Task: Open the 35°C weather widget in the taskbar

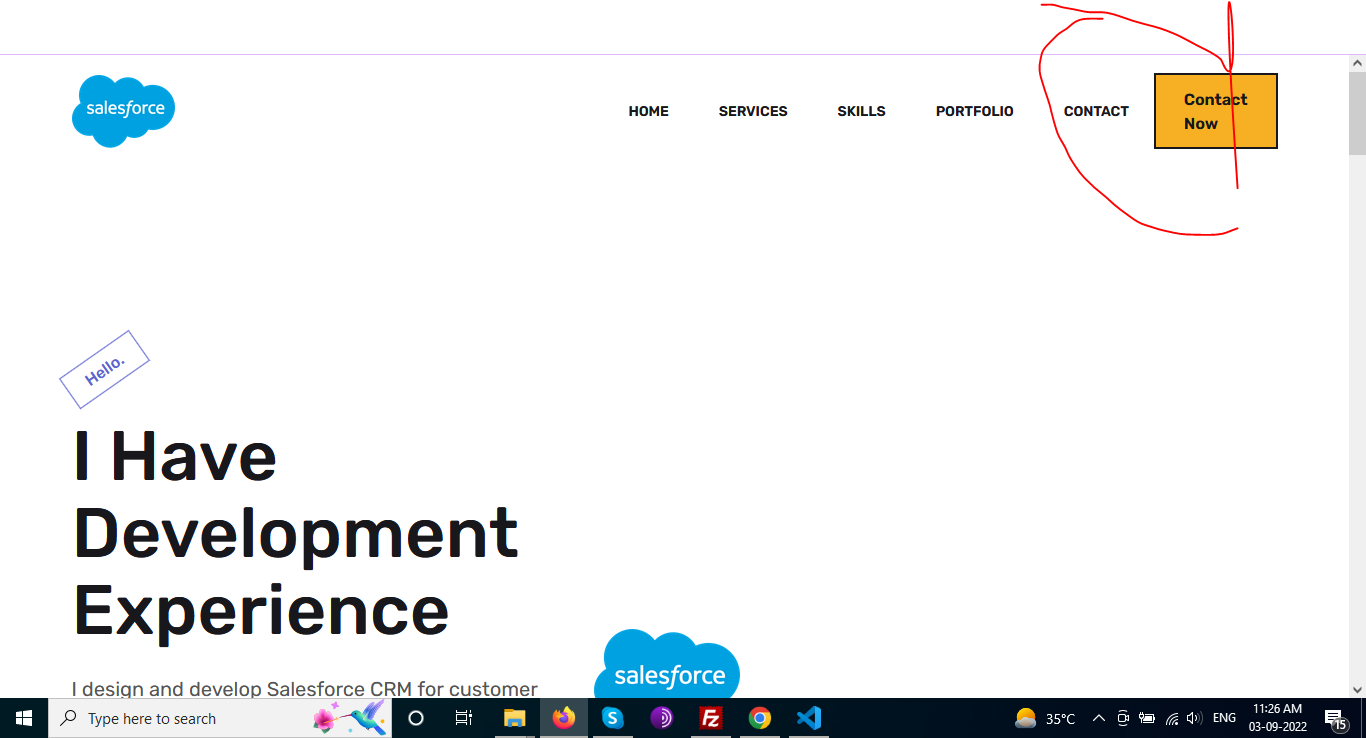Action: [x=1045, y=718]
